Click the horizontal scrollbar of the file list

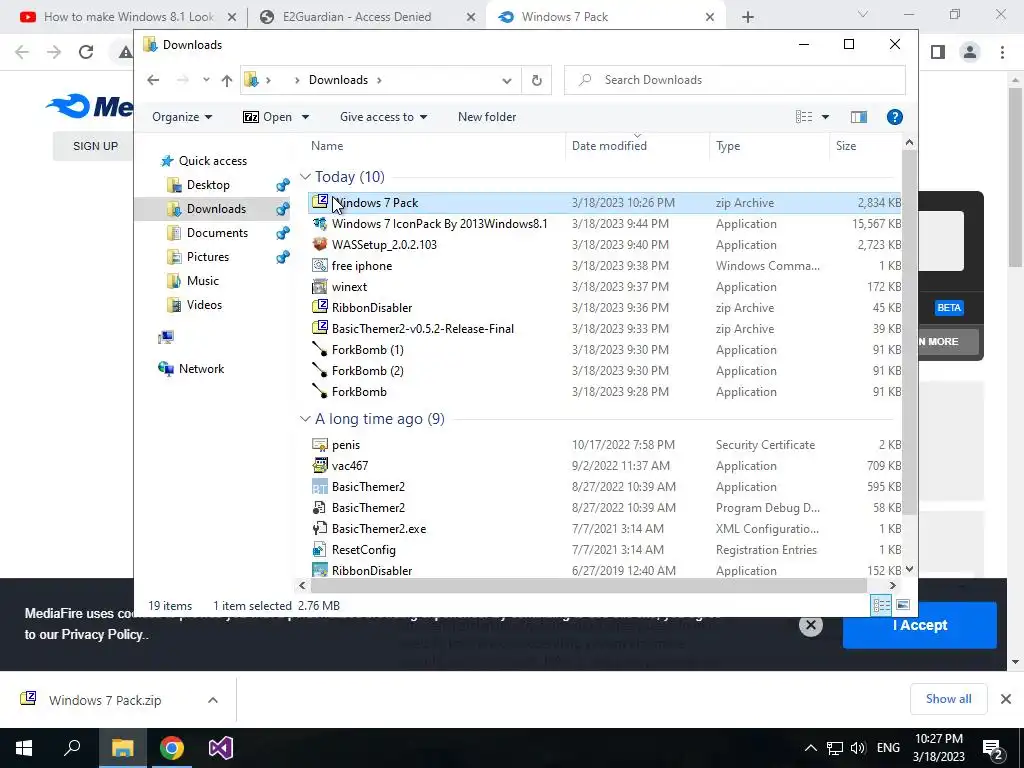(x=587, y=585)
